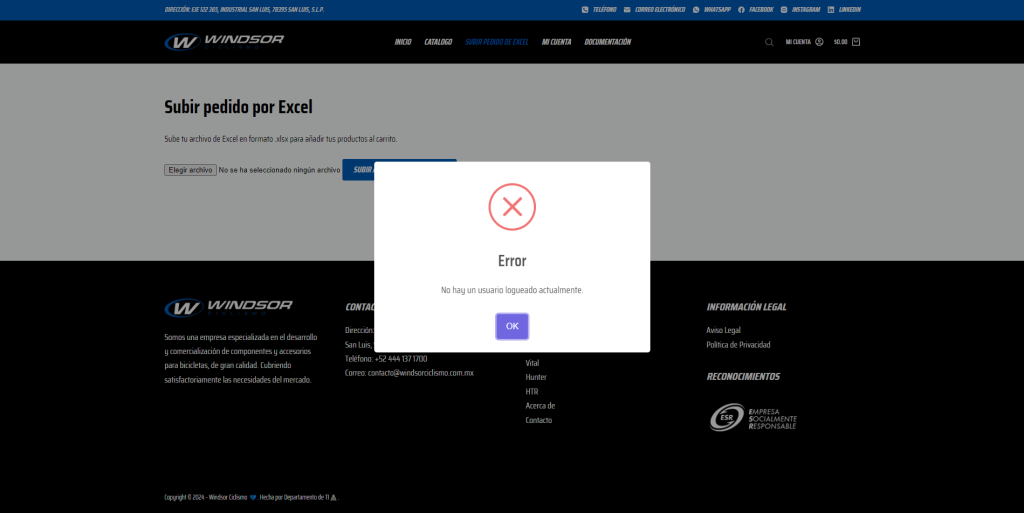1024x513 pixels.
Task: Open the shopping cart icon
Action: click(x=856, y=42)
